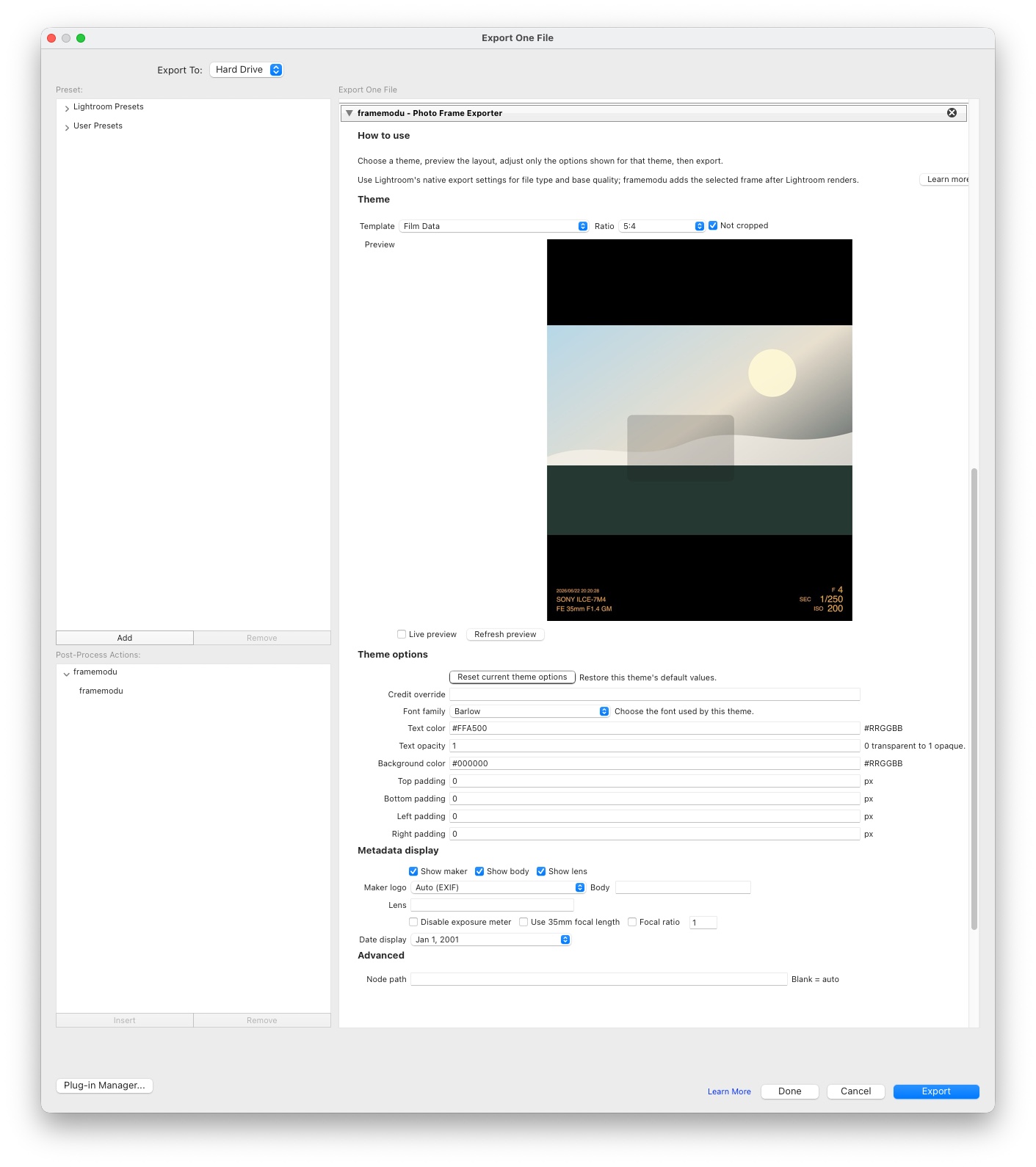Enable Use 35mm focal length checkbox
The image size is (1036, 1167).
pos(524,922)
